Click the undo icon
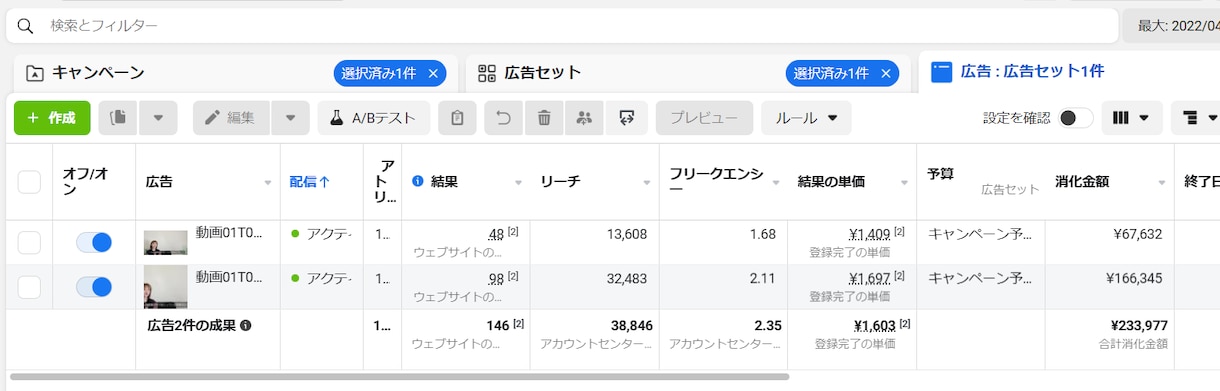This screenshot has width=1220, height=391. (504, 118)
